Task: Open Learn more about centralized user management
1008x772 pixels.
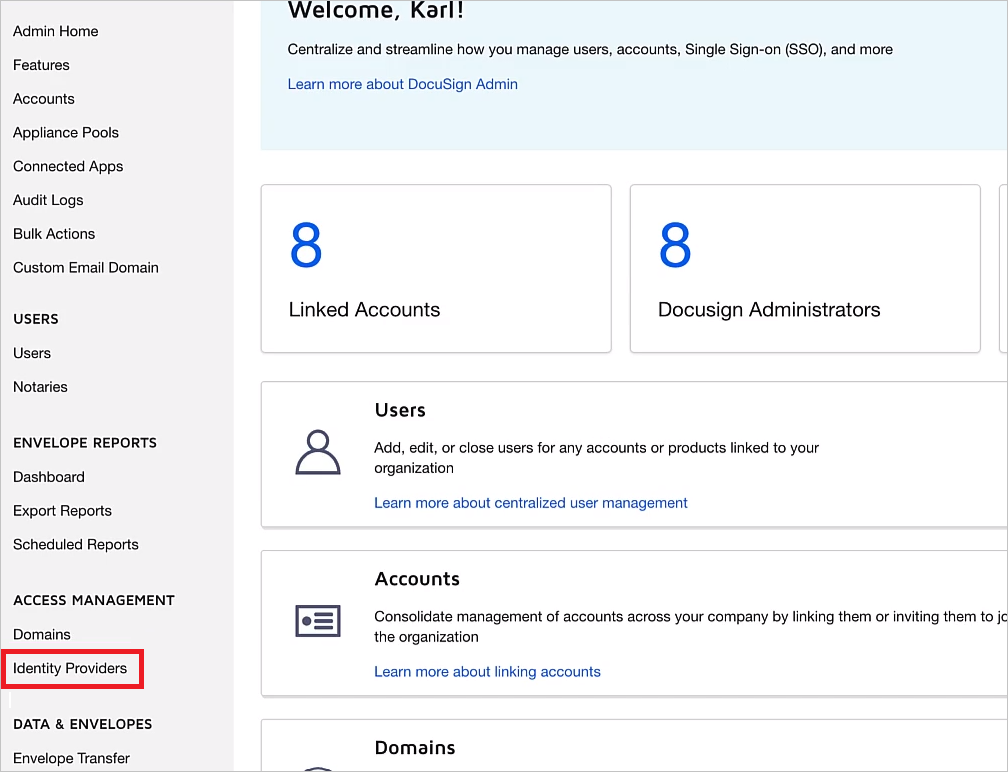Action: click(530, 503)
